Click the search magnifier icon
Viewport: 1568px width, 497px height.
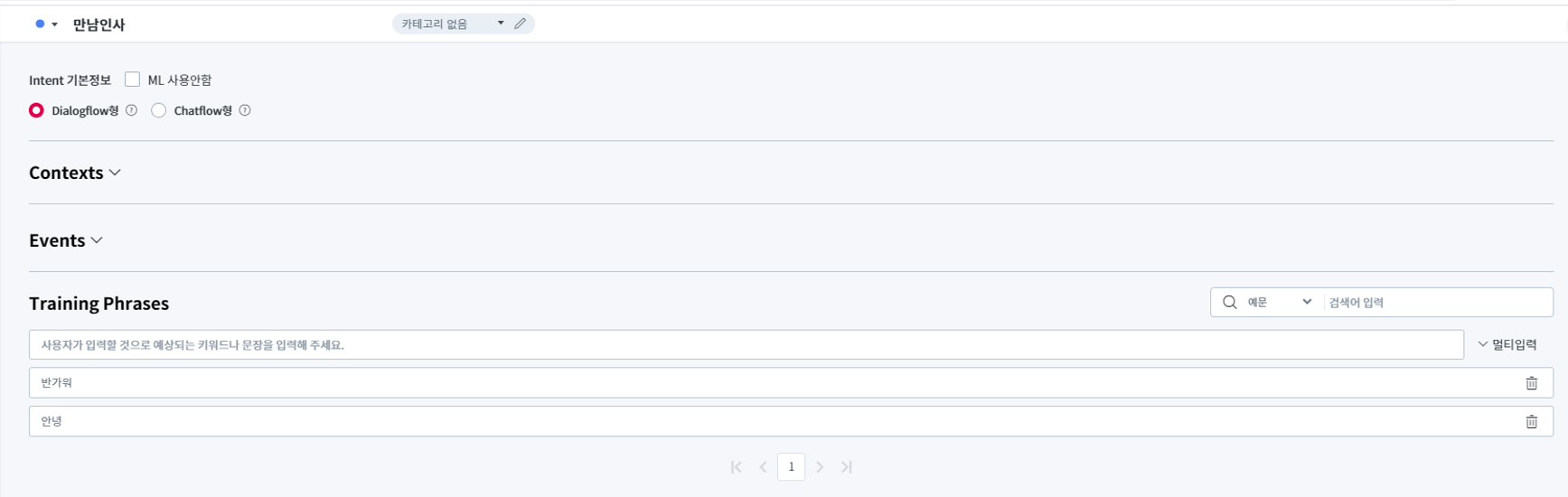[1229, 303]
